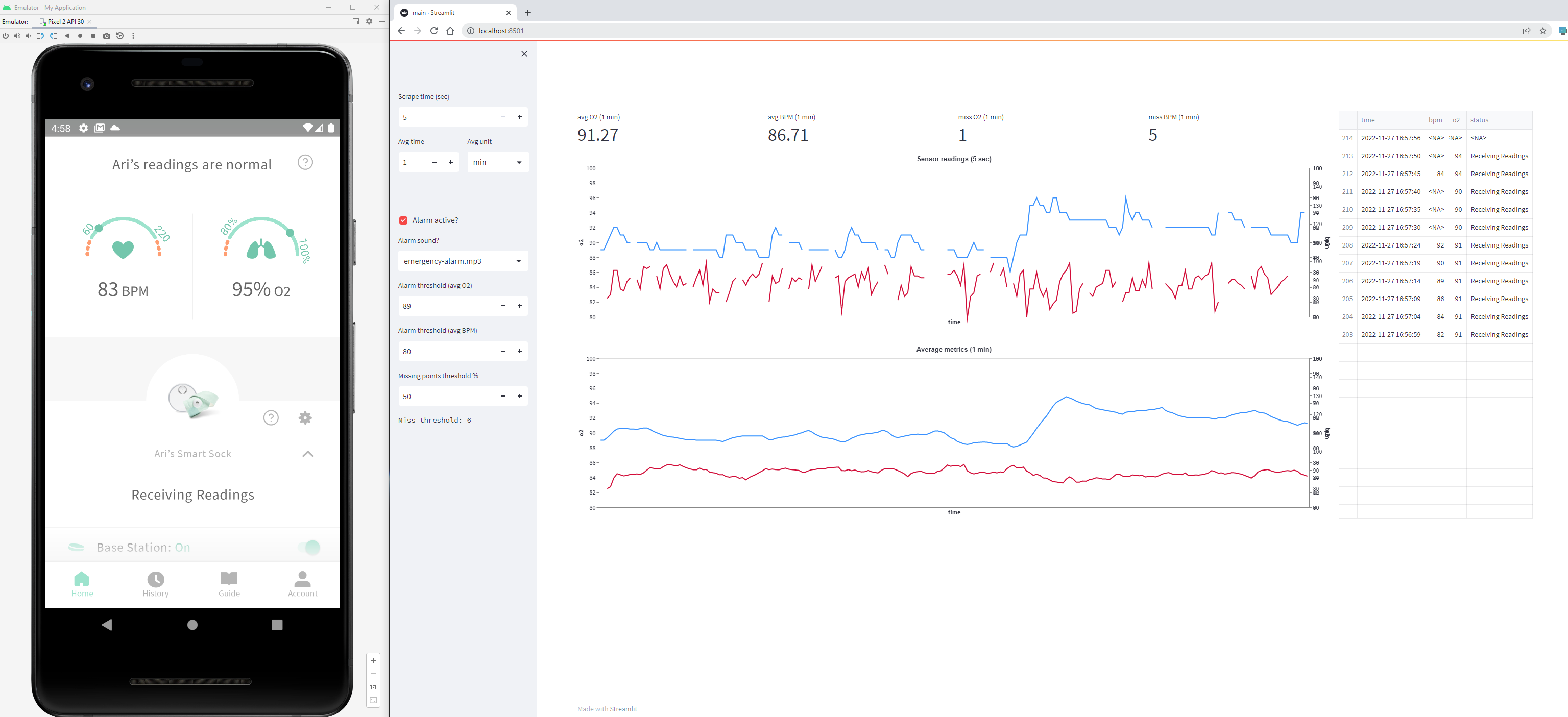This screenshot has height=717, width=1568.
Task: Open the Account tab
Action: (x=302, y=584)
